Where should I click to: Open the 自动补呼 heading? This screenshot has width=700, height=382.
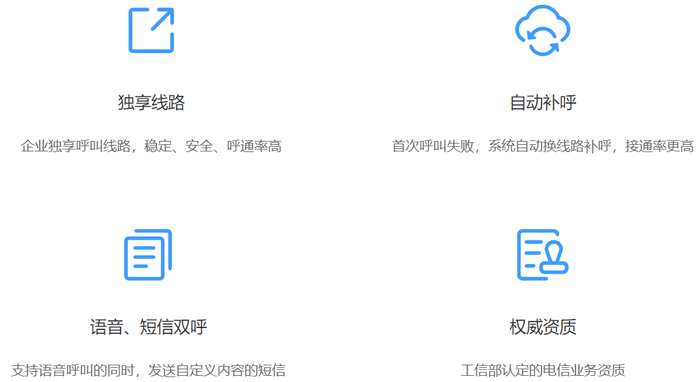(x=543, y=103)
